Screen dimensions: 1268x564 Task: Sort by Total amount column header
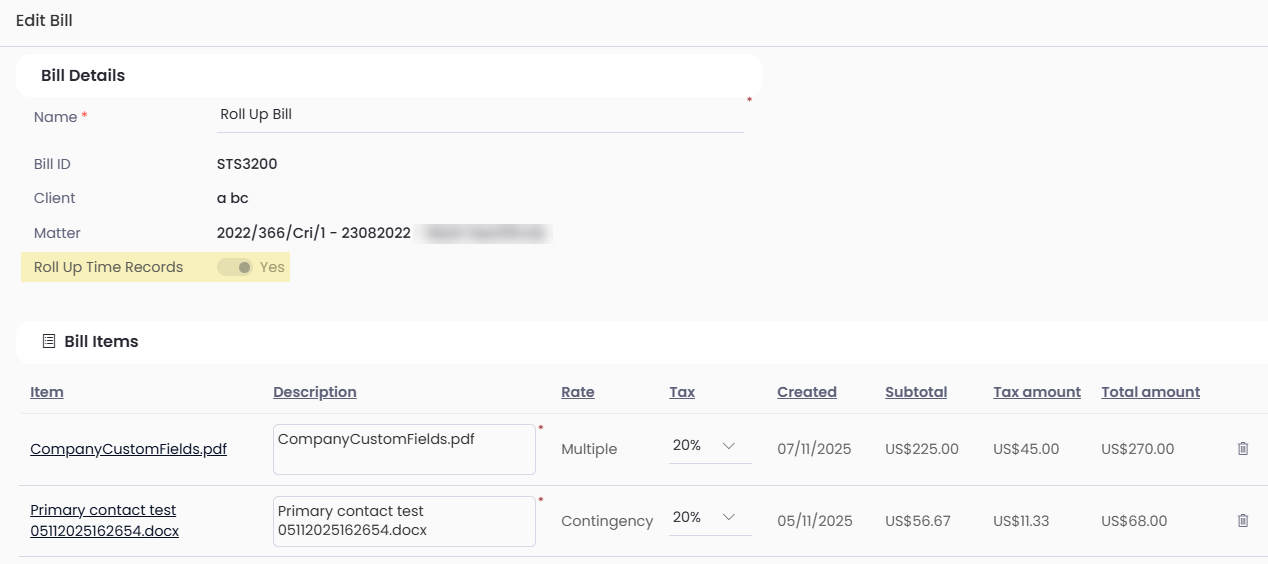click(x=1150, y=392)
